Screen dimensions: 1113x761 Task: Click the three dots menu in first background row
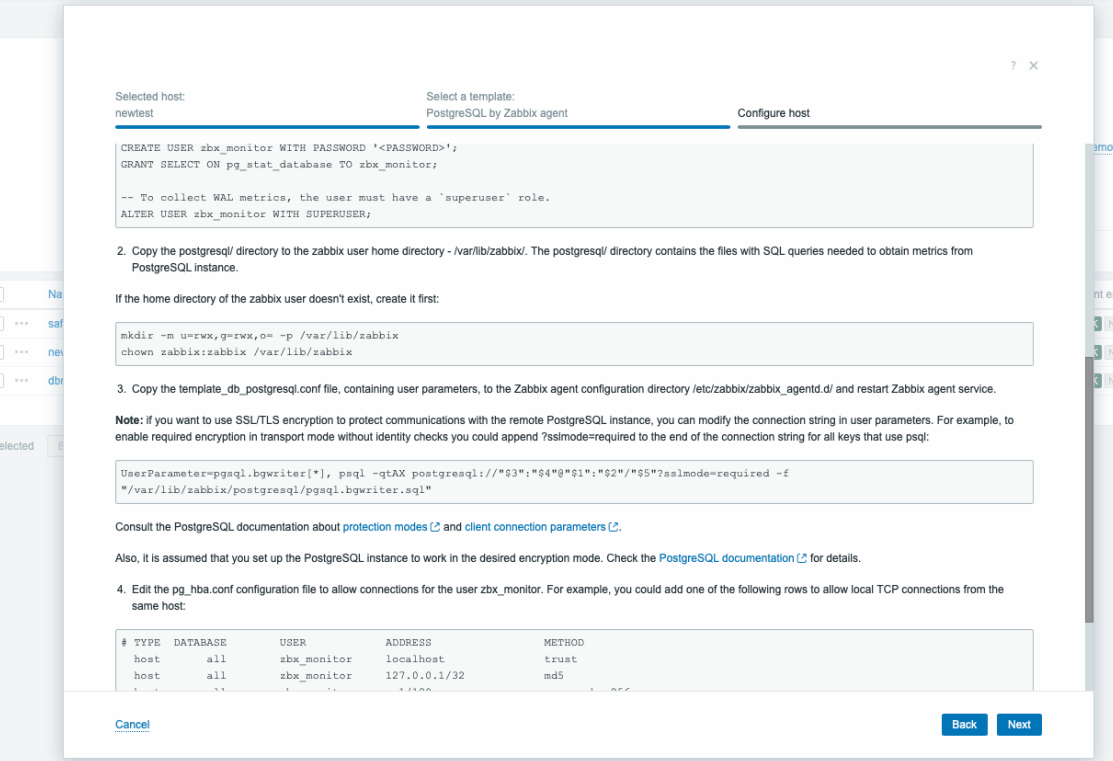(22, 324)
